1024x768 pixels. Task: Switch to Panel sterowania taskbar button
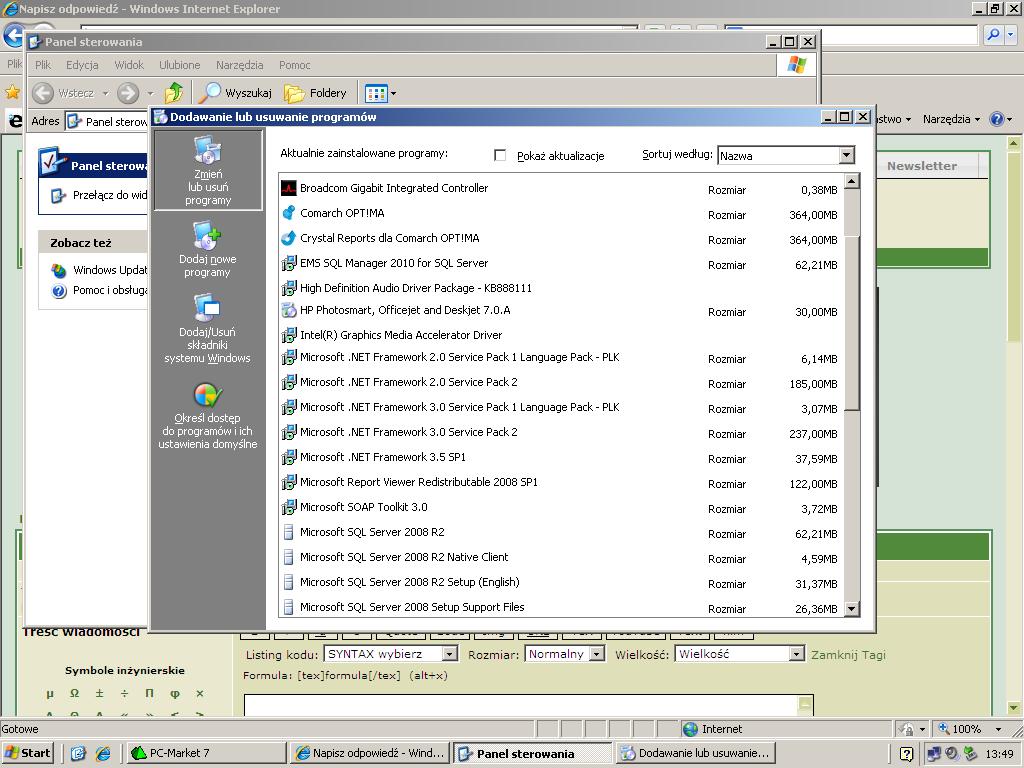(x=532, y=753)
